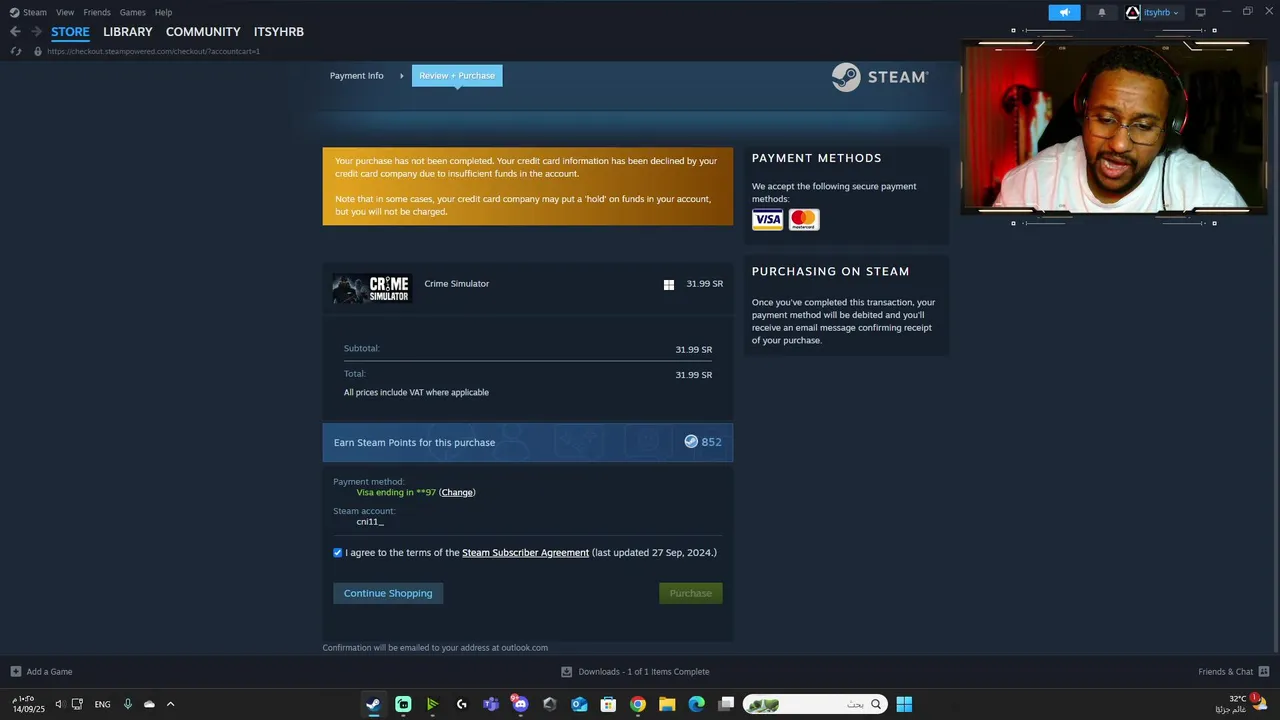1280x720 pixels.
Task: Click the checkout URL address field
Action: click(153, 51)
